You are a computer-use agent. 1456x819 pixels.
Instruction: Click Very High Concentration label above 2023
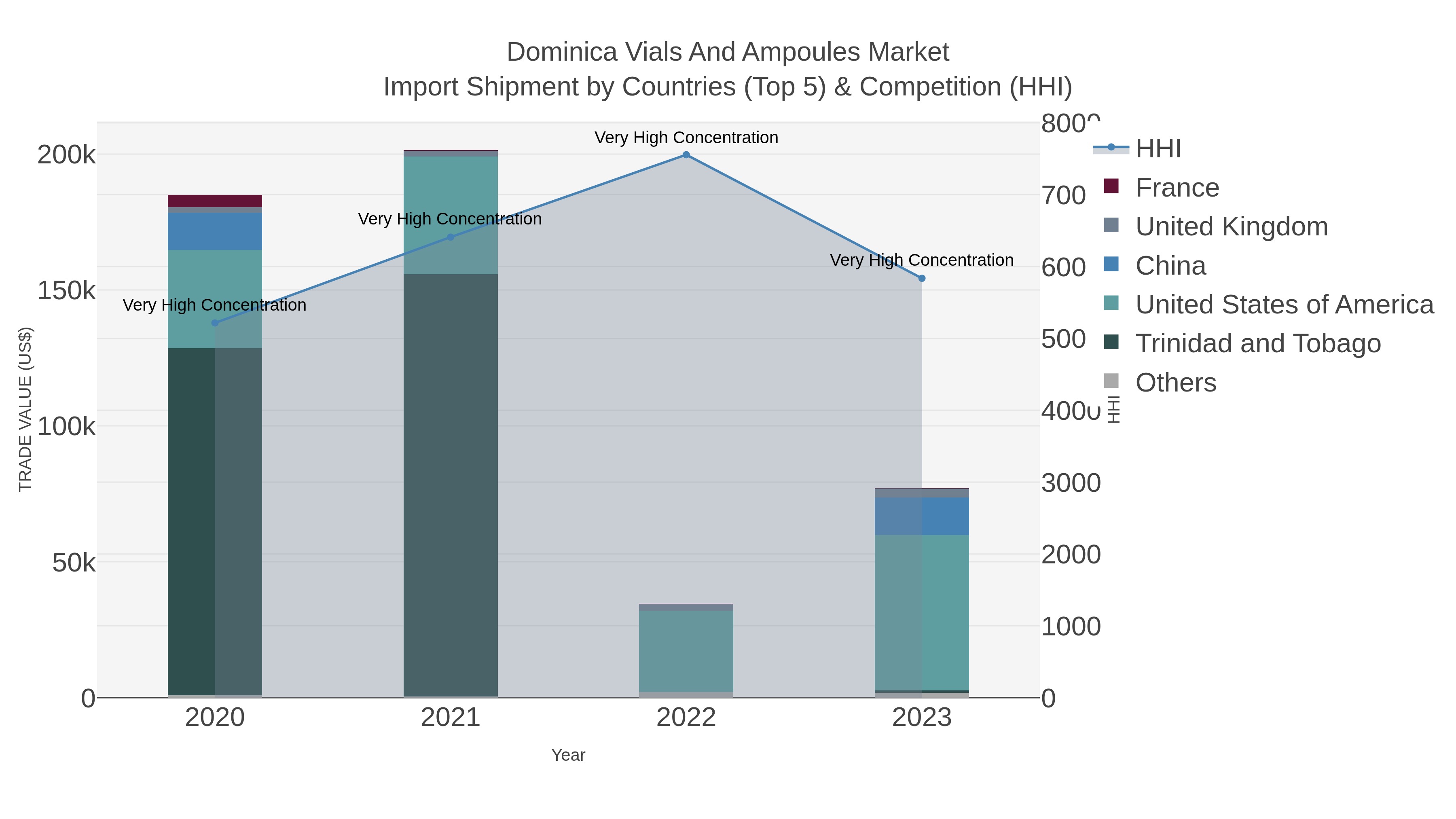922,260
